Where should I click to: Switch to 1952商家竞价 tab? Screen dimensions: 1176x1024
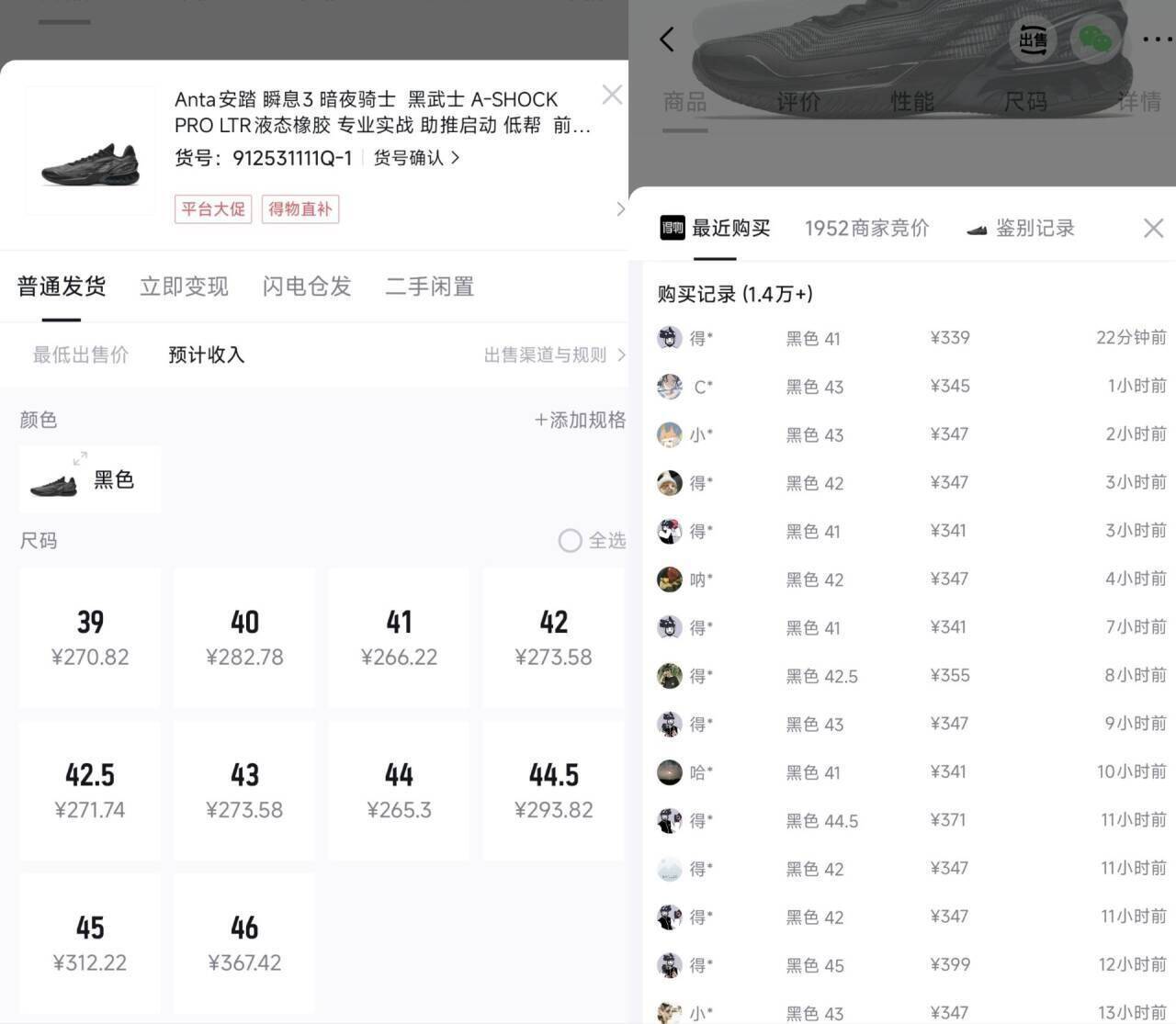point(867,228)
